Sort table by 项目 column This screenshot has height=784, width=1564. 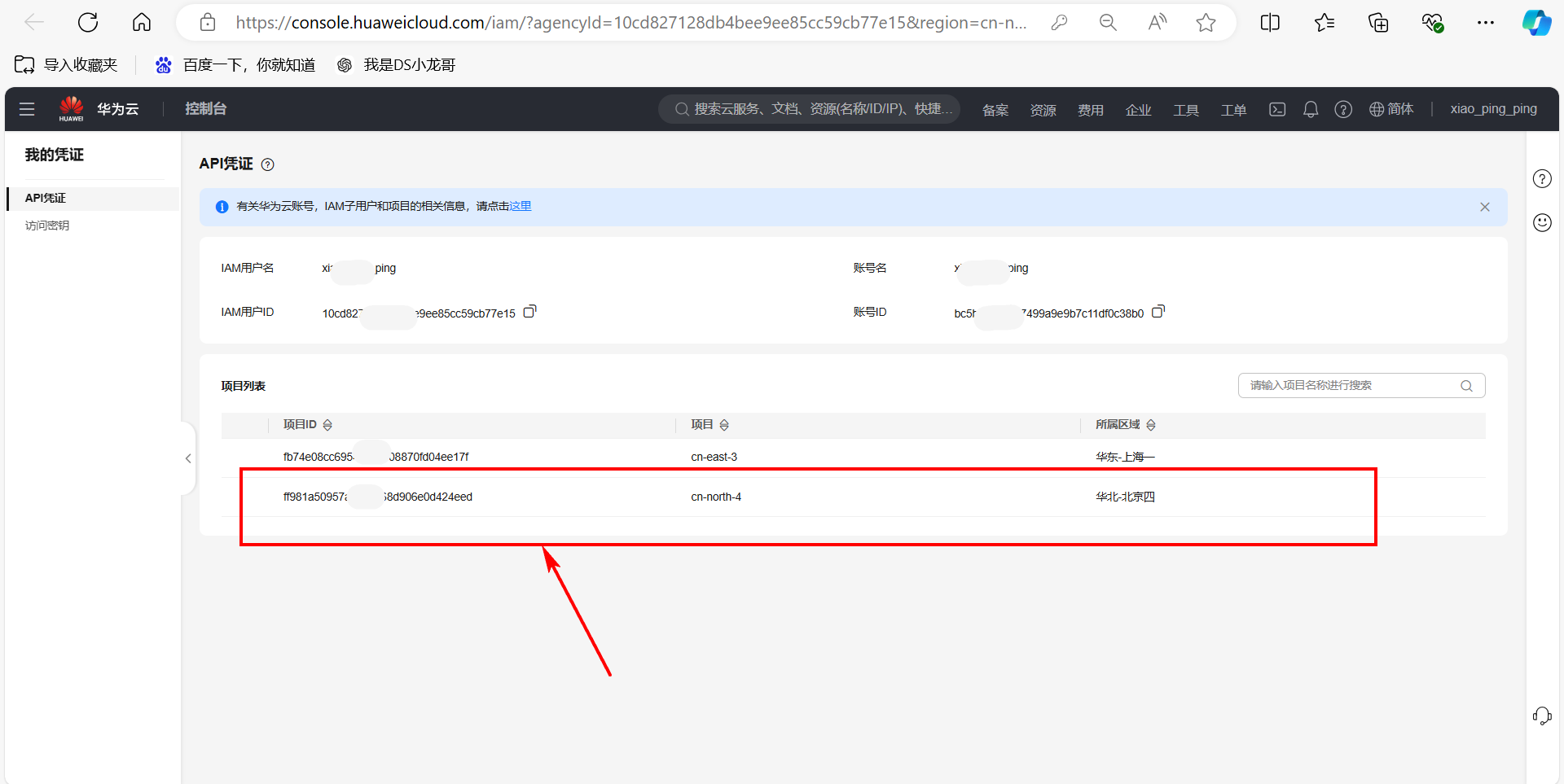724,425
